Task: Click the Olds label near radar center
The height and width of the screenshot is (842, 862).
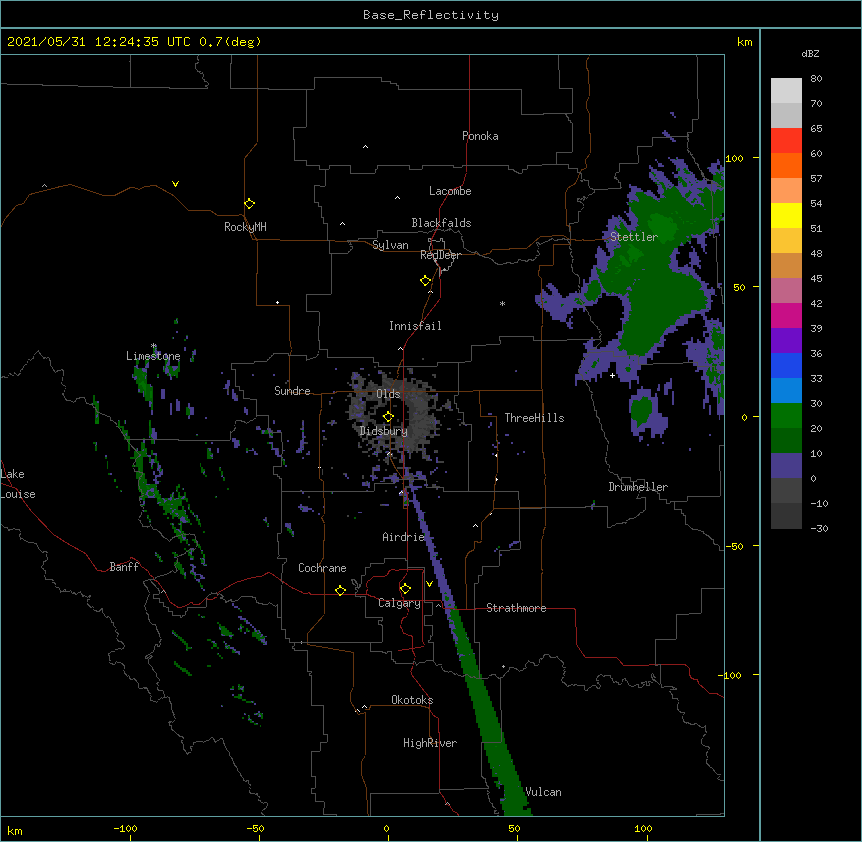Action: [388, 394]
